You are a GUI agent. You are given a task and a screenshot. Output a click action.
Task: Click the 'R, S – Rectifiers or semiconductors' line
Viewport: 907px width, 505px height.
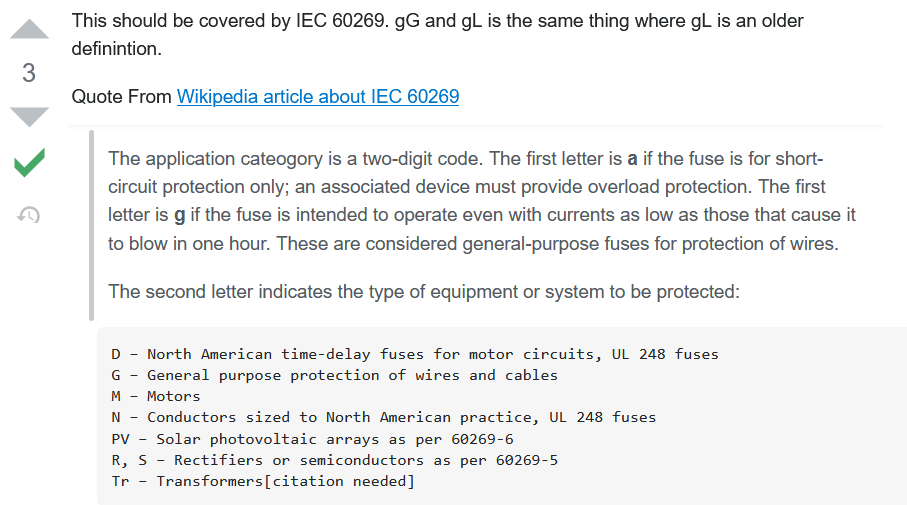[x=334, y=460]
